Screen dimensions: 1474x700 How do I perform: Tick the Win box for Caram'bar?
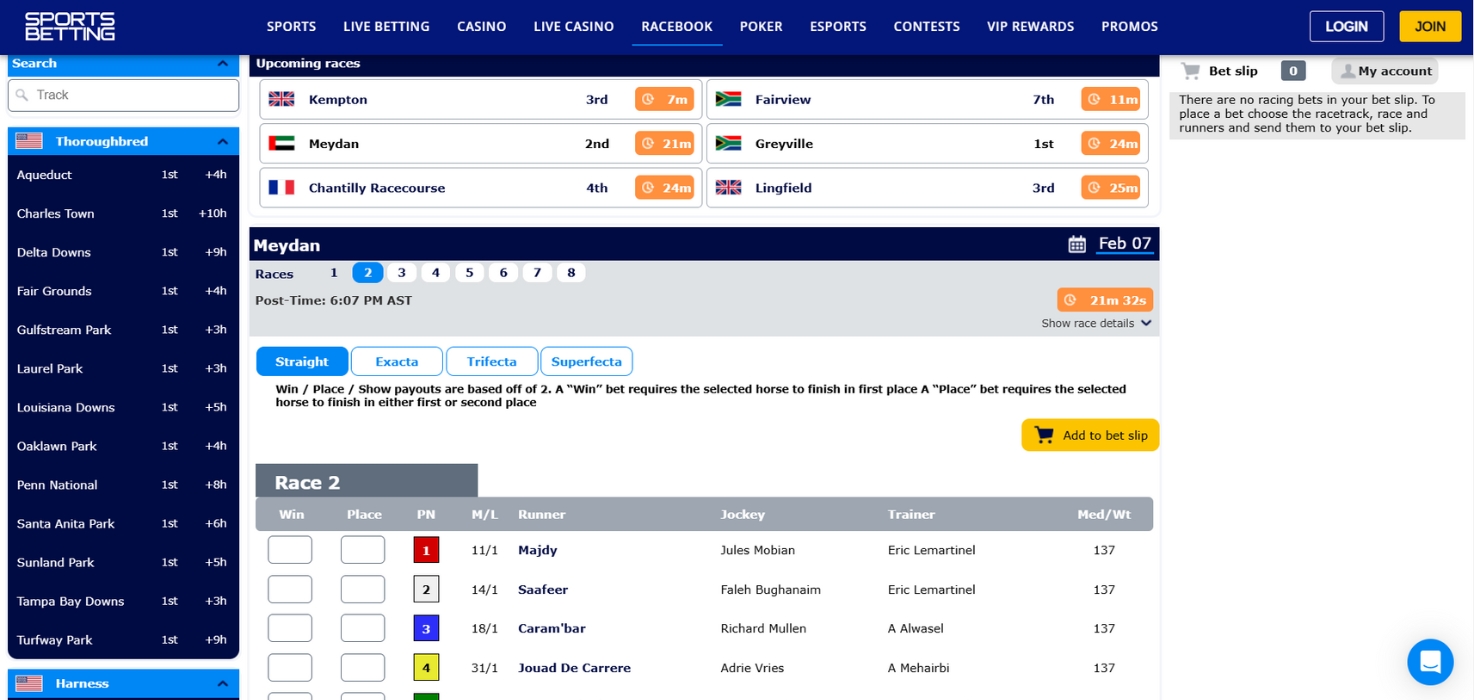click(x=290, y=628)
